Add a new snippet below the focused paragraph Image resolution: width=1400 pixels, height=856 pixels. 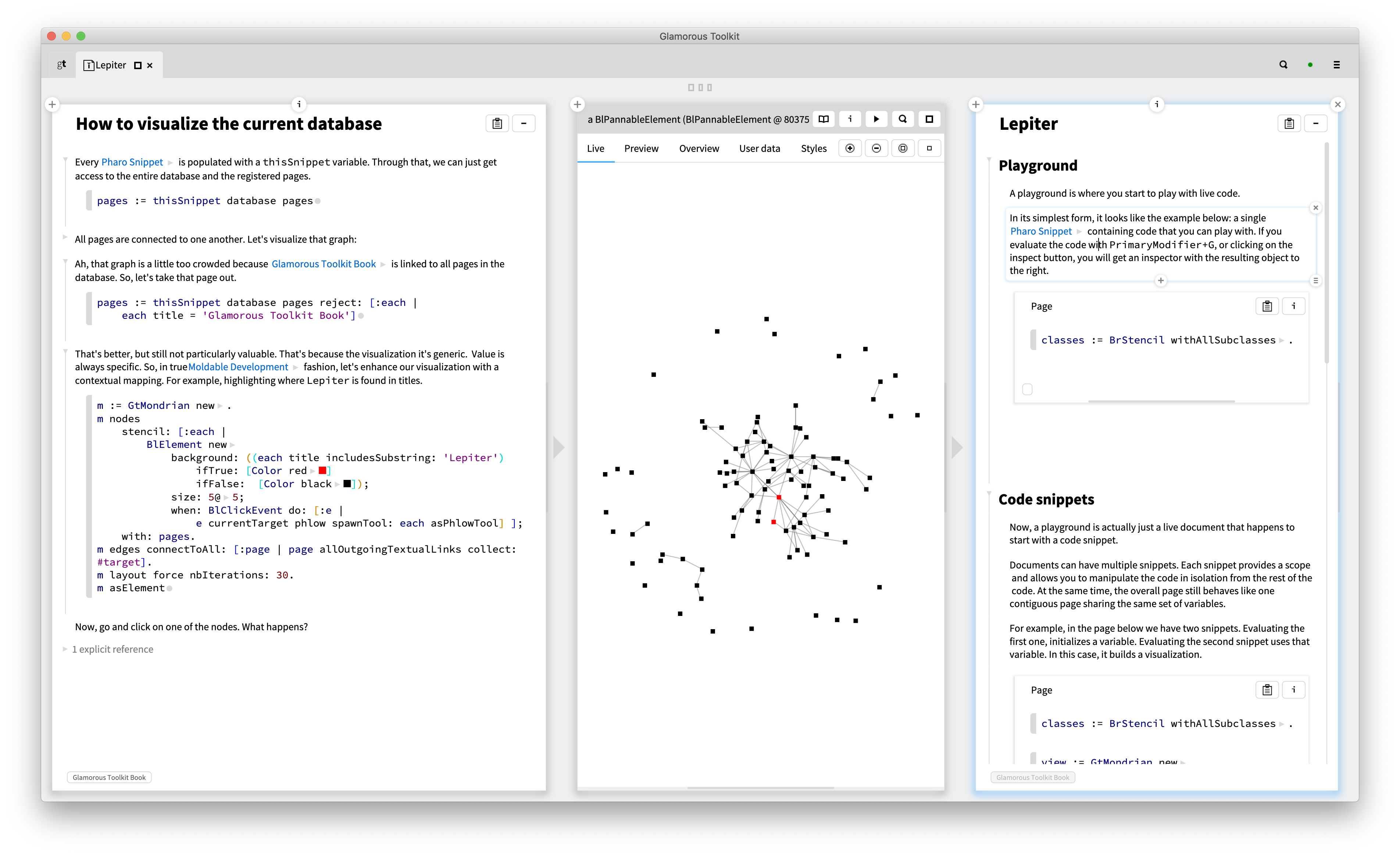tap(1161, 280)
